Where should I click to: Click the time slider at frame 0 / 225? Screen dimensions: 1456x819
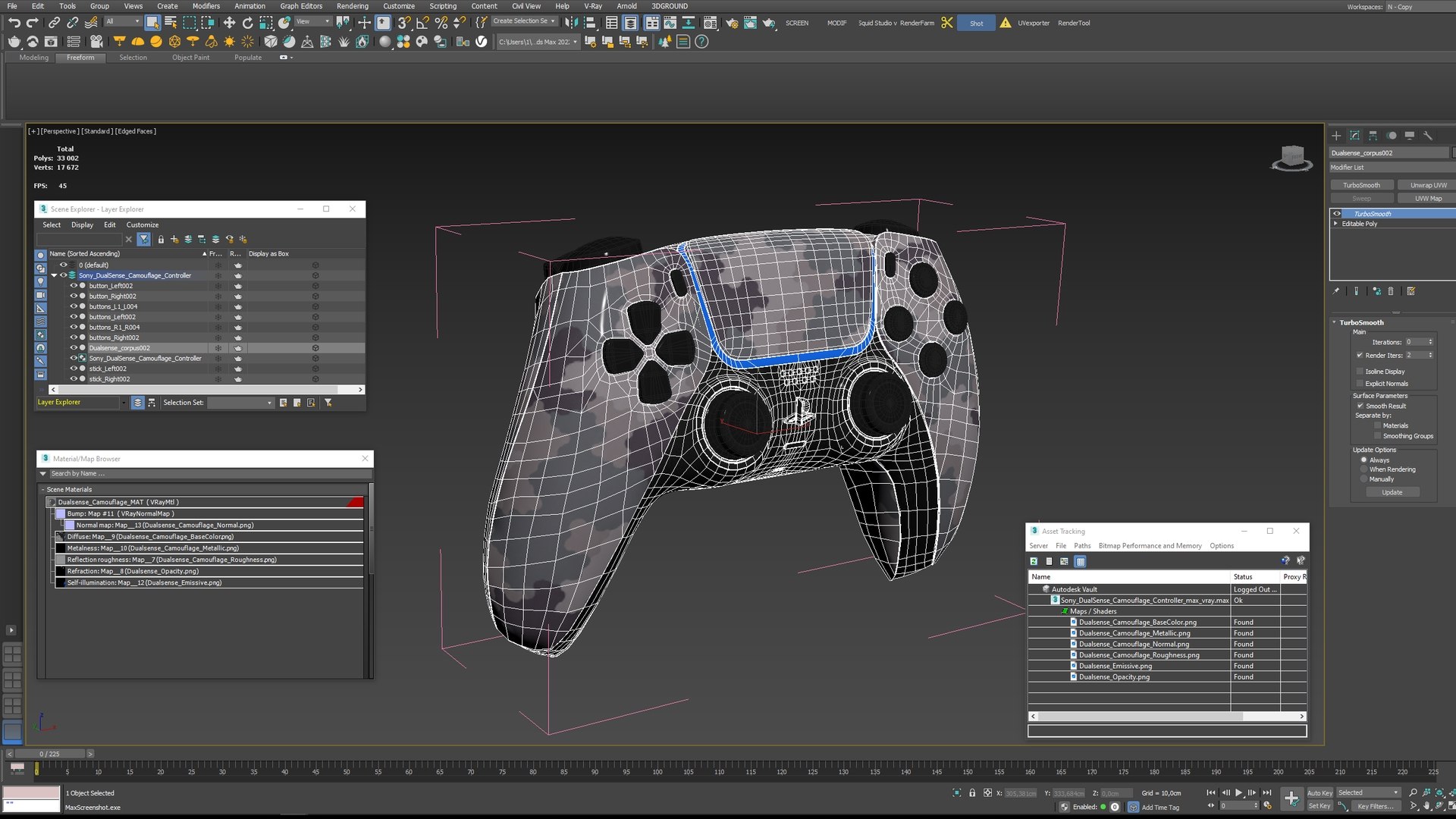click(50, 754)
